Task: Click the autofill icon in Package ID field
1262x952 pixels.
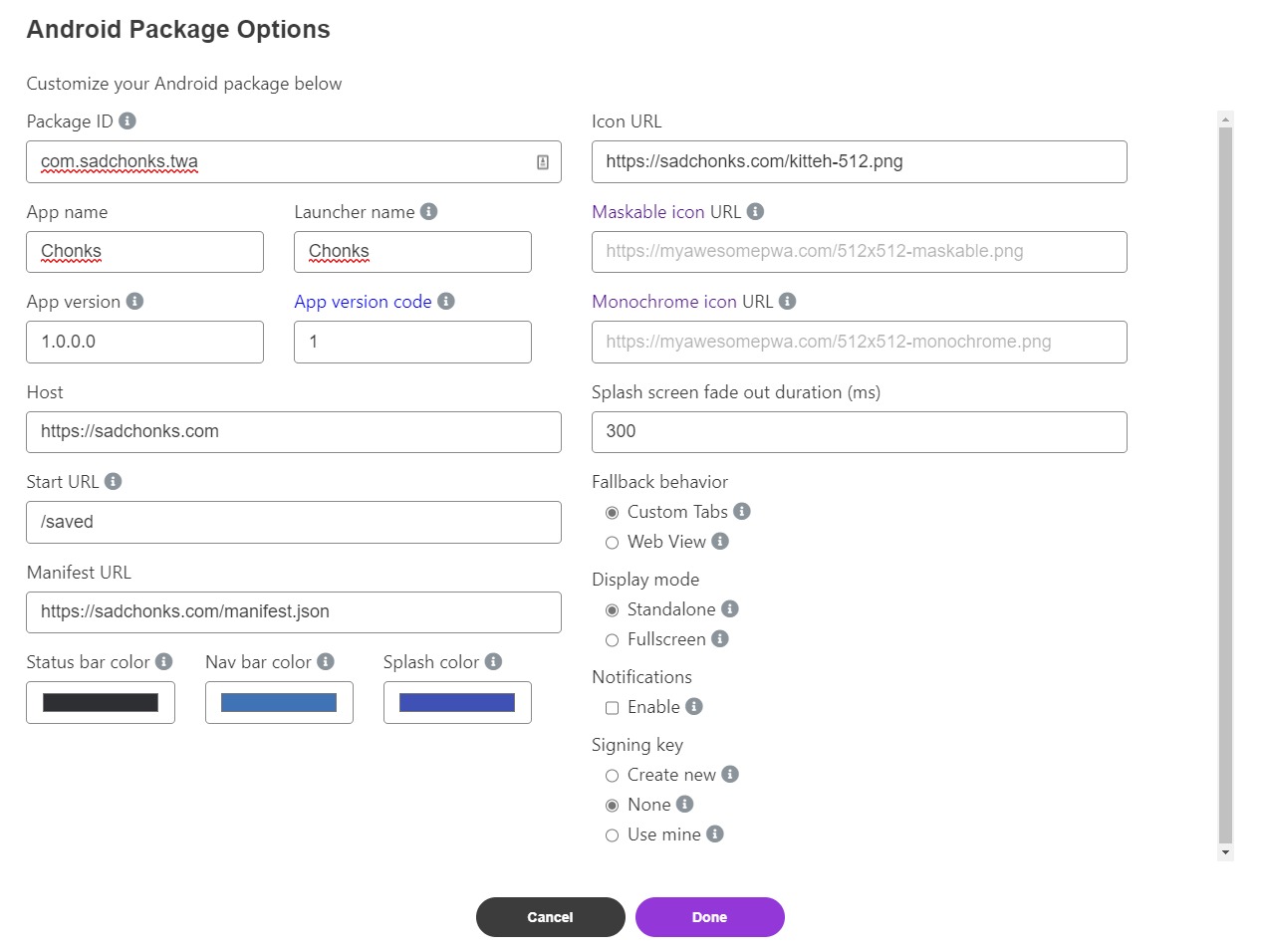Action: (543, 162)
